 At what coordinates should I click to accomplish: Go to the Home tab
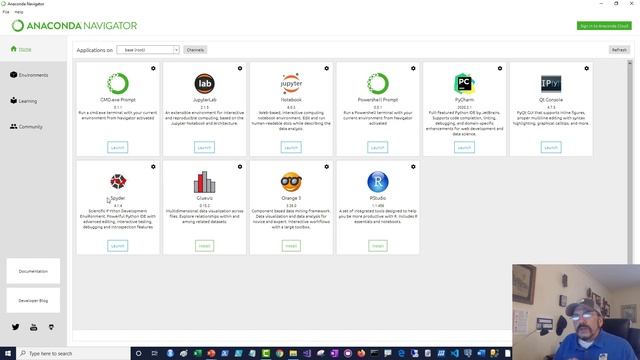(x=33, y=49)
